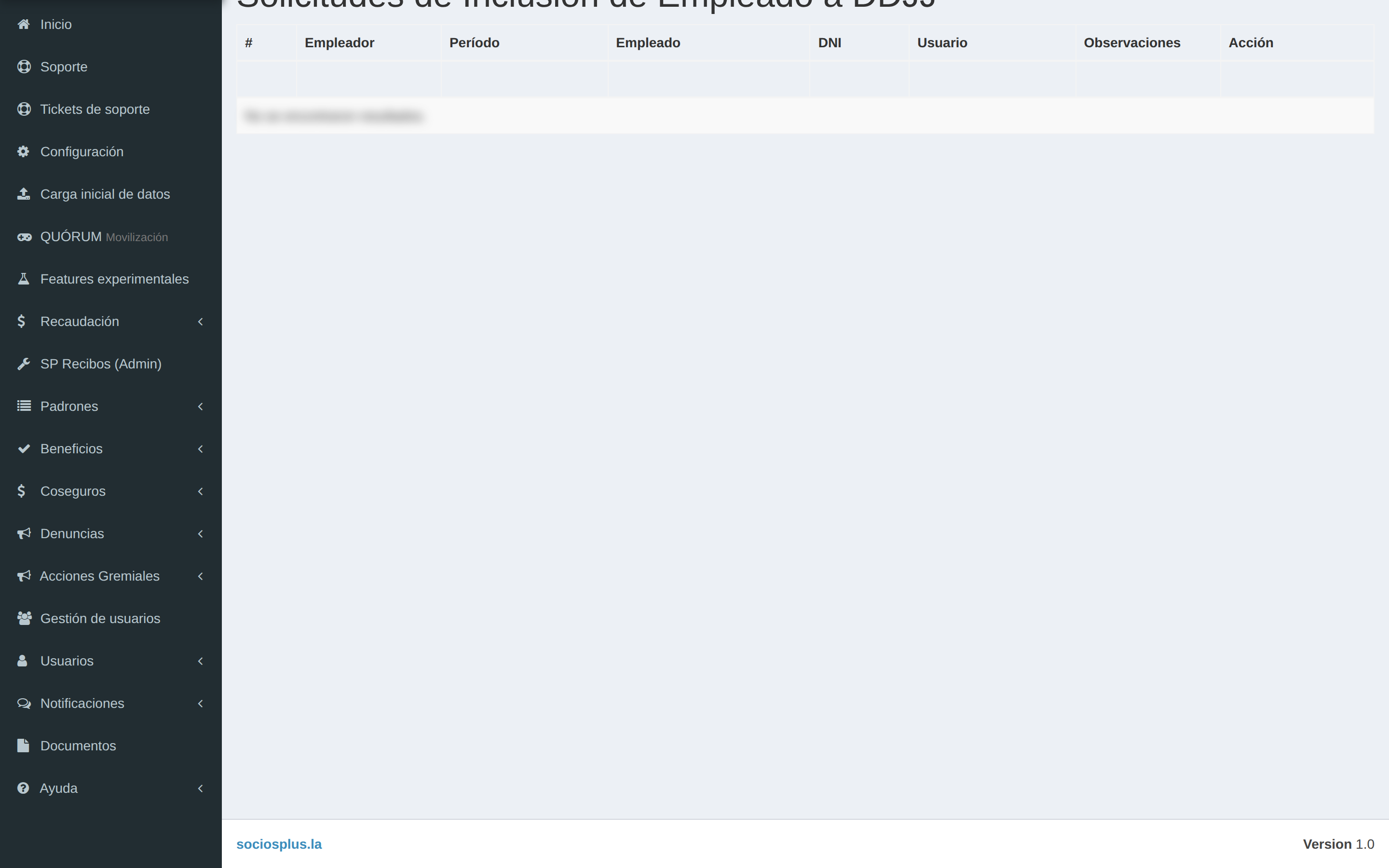Expand the Recaudación submenu chevron
Viewport: 1389px width, 868px height.
click(x=200, y=322)
